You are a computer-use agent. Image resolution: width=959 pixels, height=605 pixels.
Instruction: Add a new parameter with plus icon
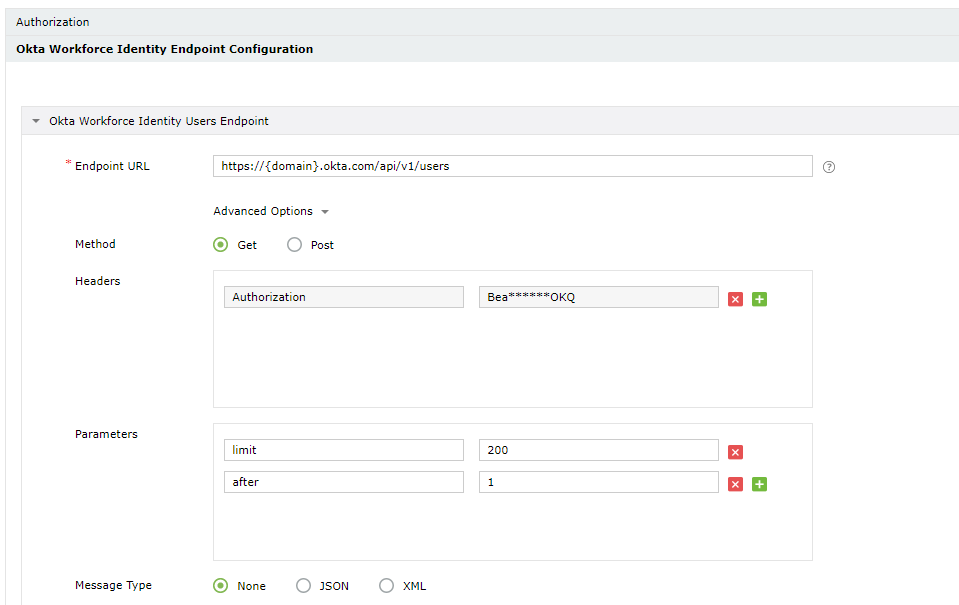tap(759, 484)
